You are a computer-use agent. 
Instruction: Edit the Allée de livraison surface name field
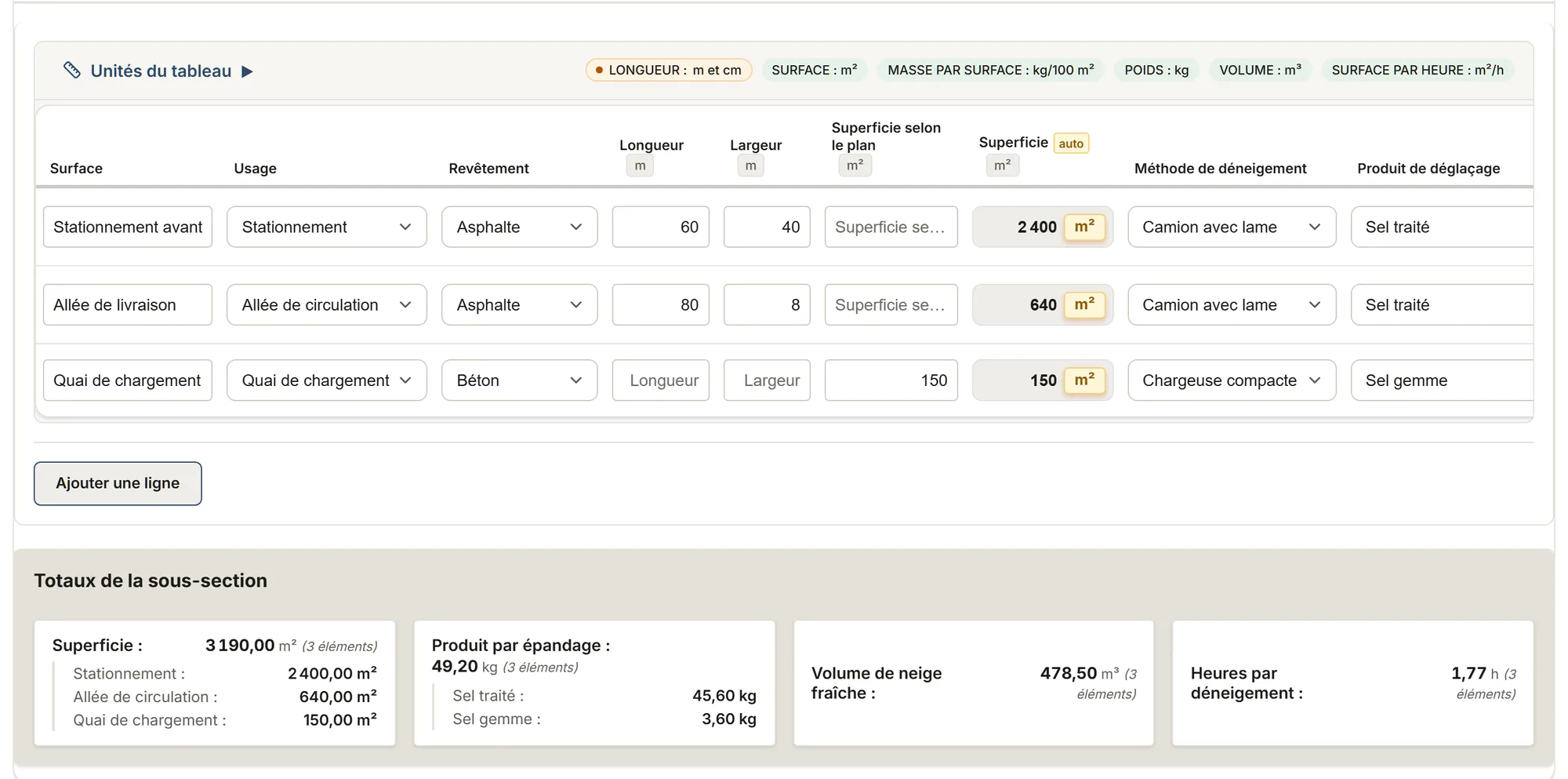(x=128, y=304)
